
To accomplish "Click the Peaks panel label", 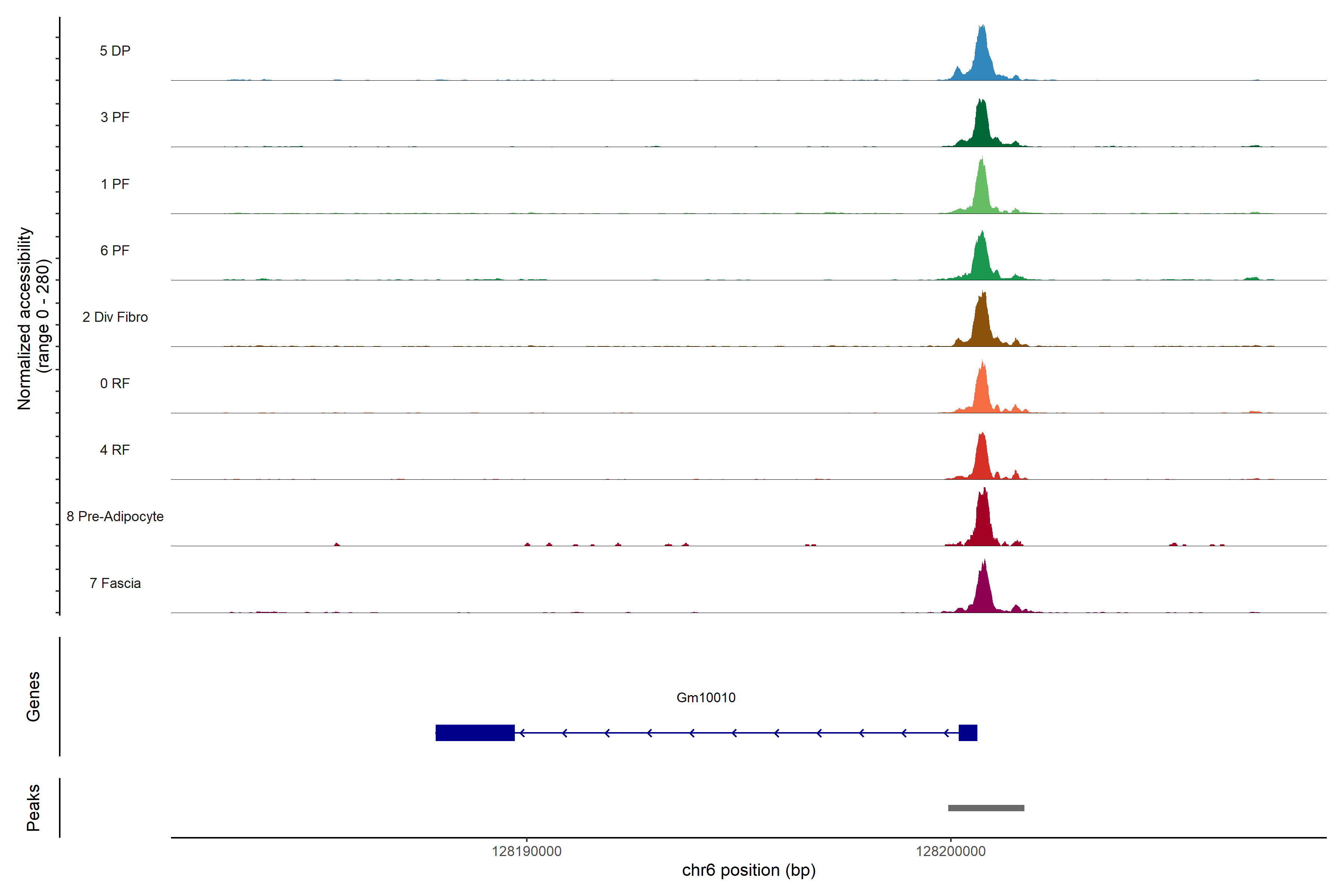I will tap(33, 808).
